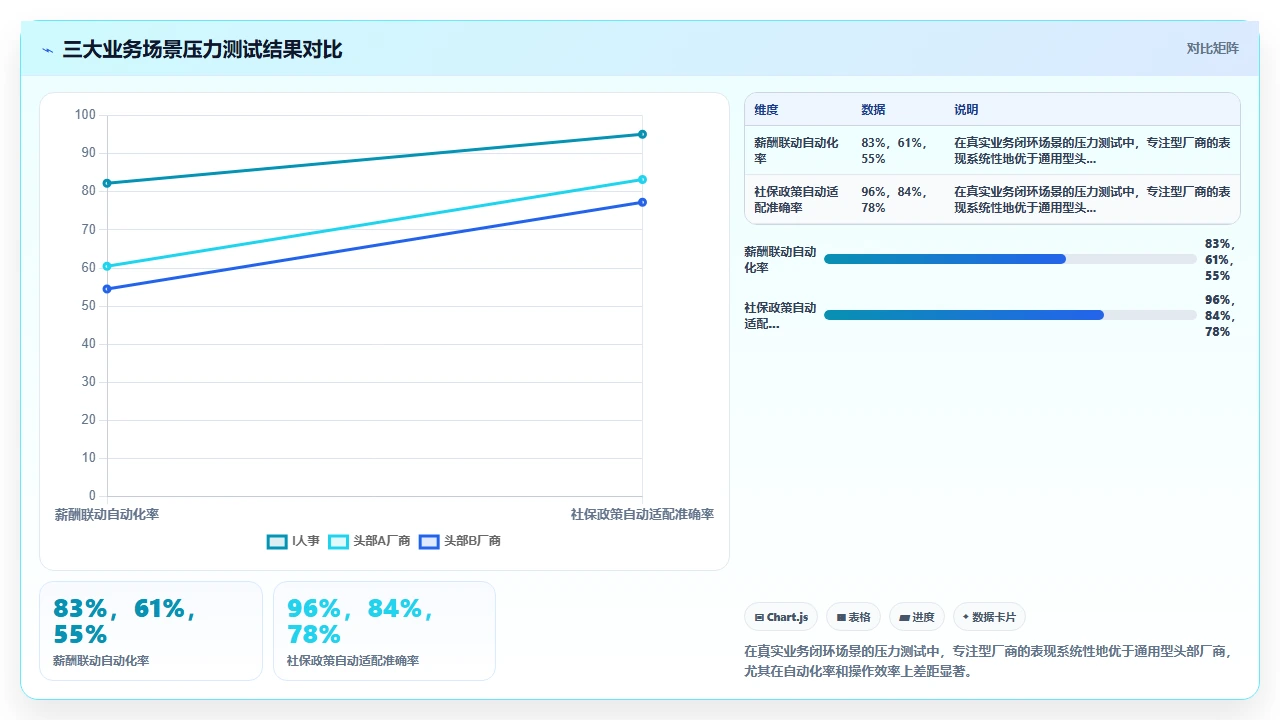Click the 进度 tag icon
The height and width of the screenshot is (720, 1280).
(904, 618)
